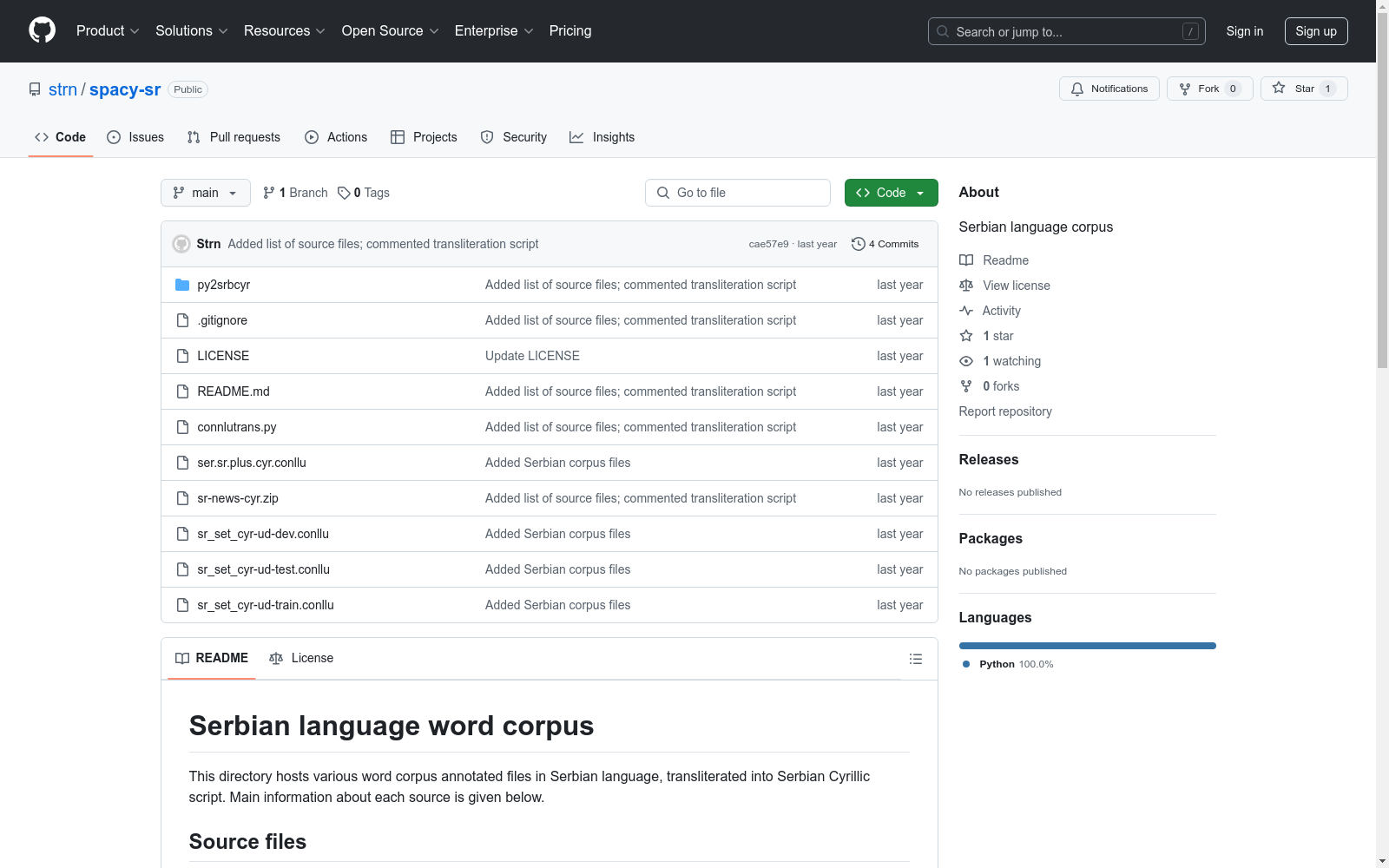Screen dimensions: 1389x868
Task: Open the Notifications button
Action: [1109, 89]
